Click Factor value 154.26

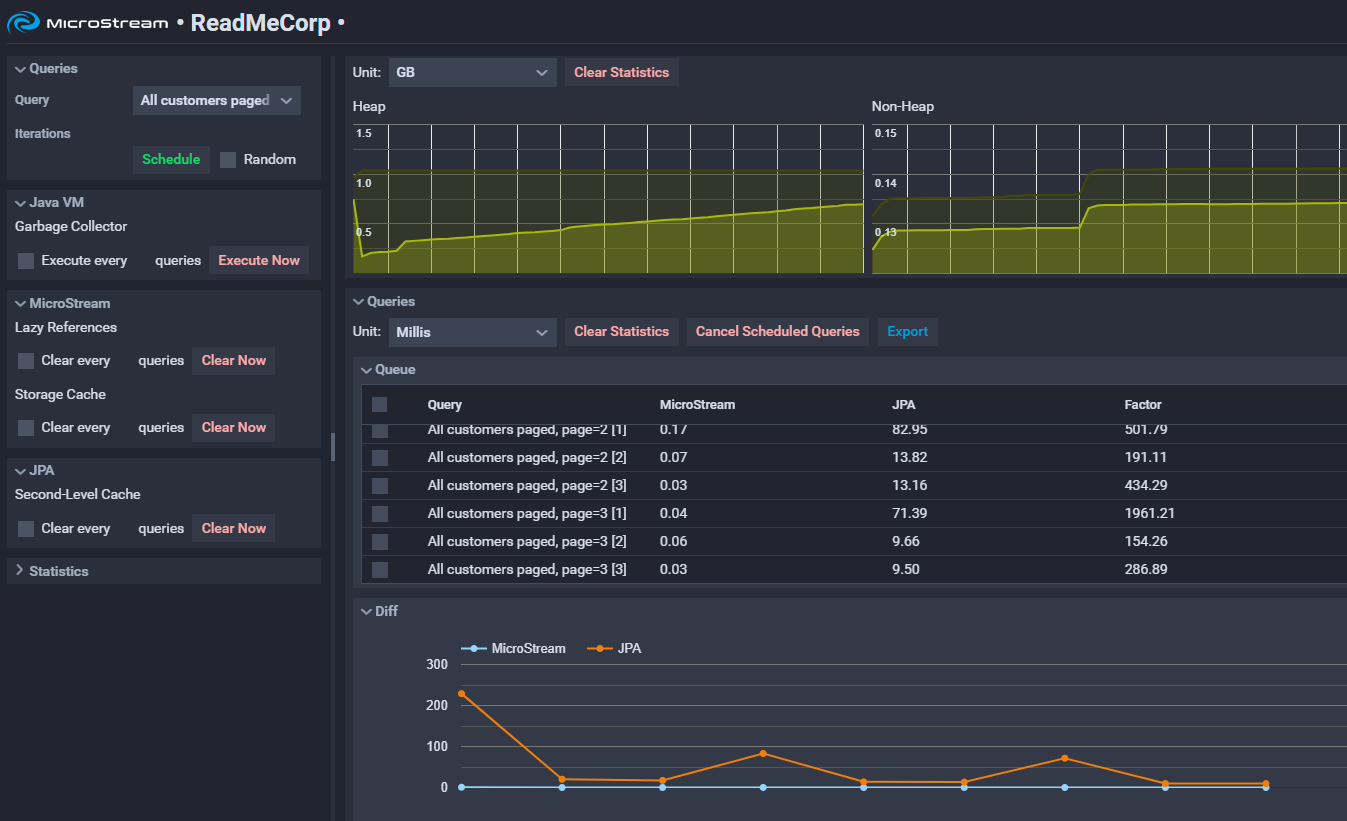tap(1146, 542)
